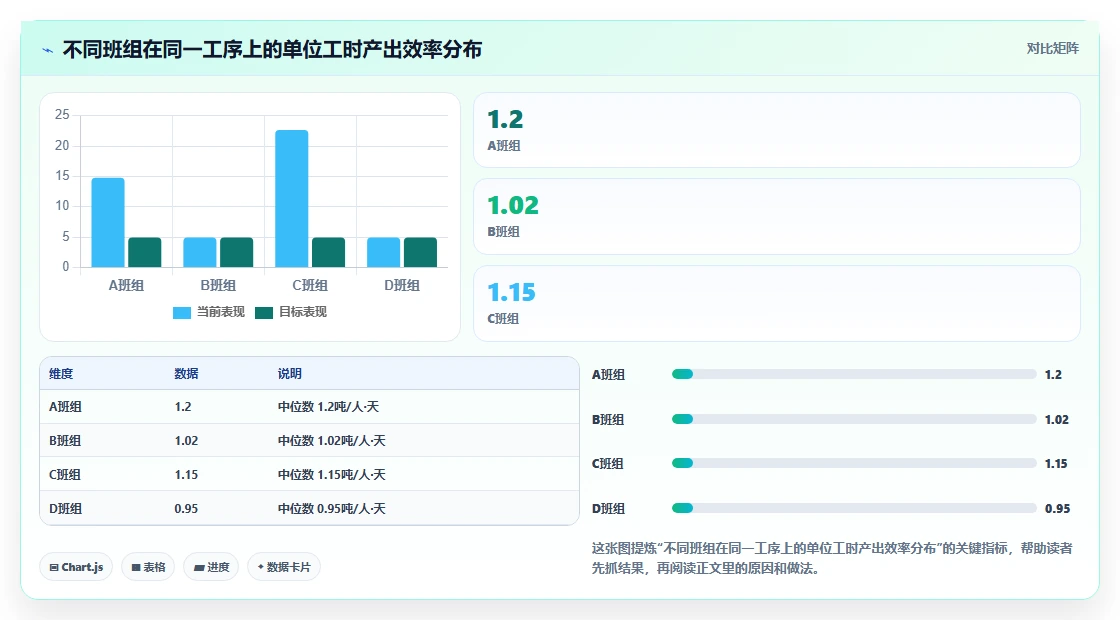
Task: Click table cell 中位数 1.15吨/人·天
Action: click(331, 475)
